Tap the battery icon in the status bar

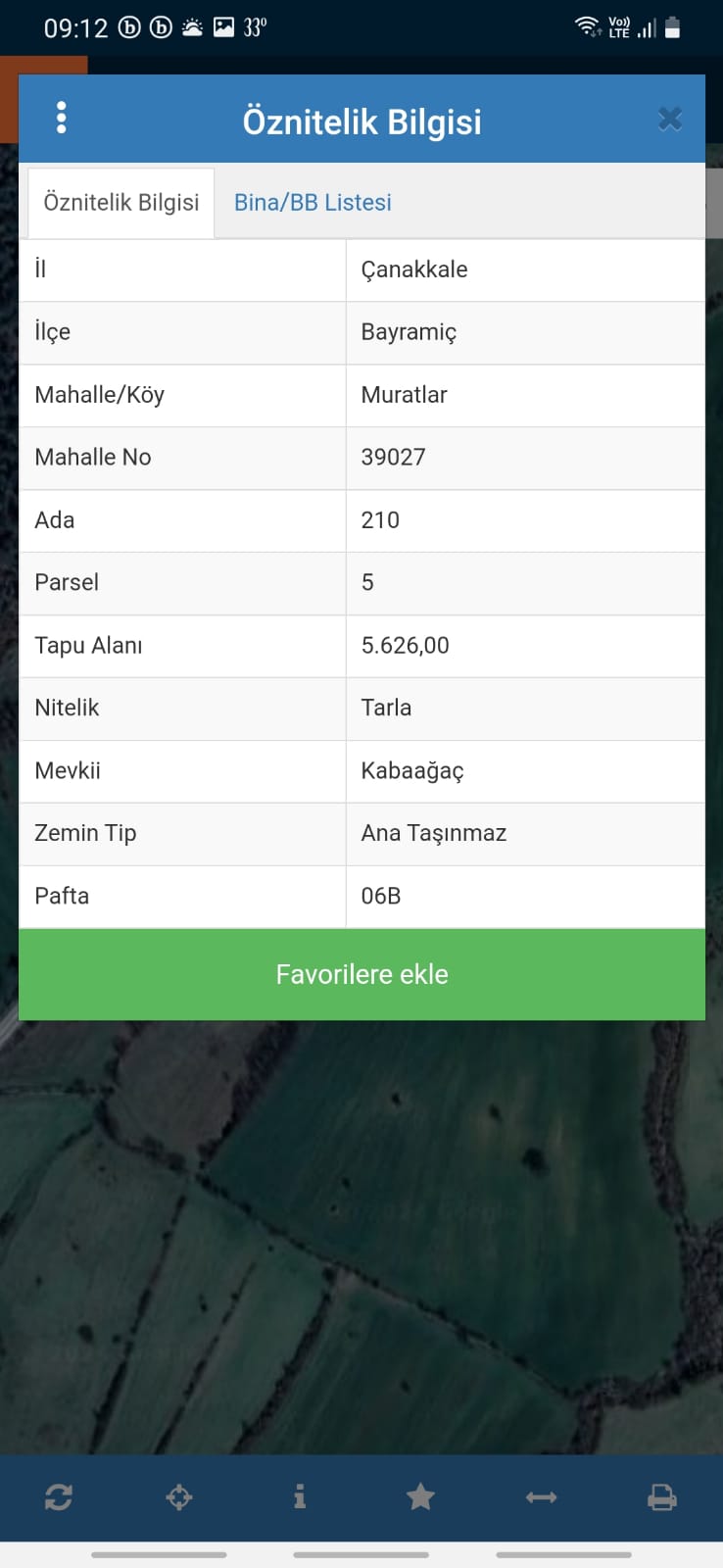coord(672,27)
